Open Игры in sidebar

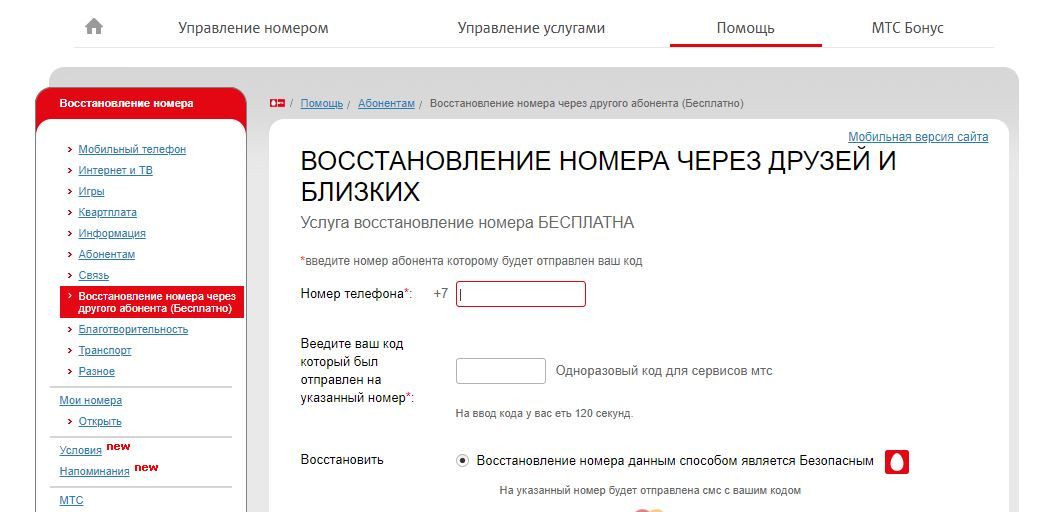[92, 191]
